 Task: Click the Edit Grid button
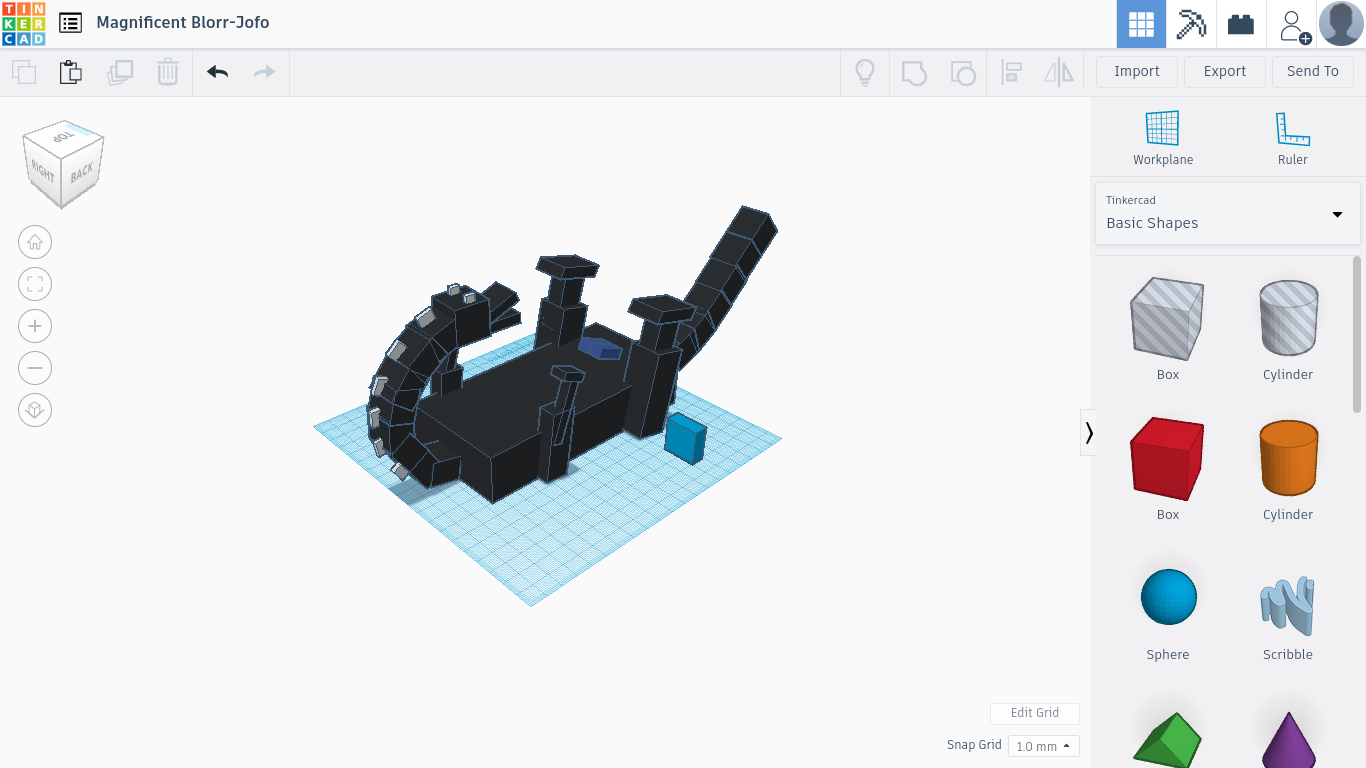pos(1035,713)
